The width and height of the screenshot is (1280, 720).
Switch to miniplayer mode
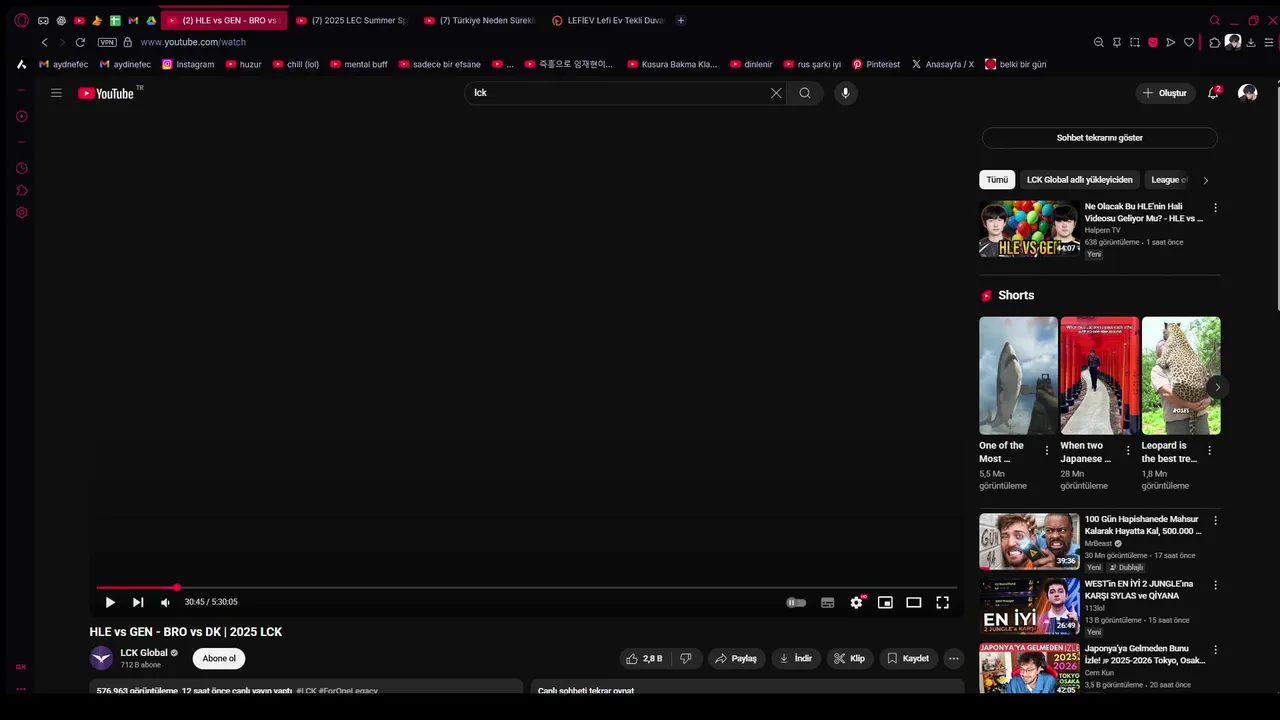coord(885,603)
